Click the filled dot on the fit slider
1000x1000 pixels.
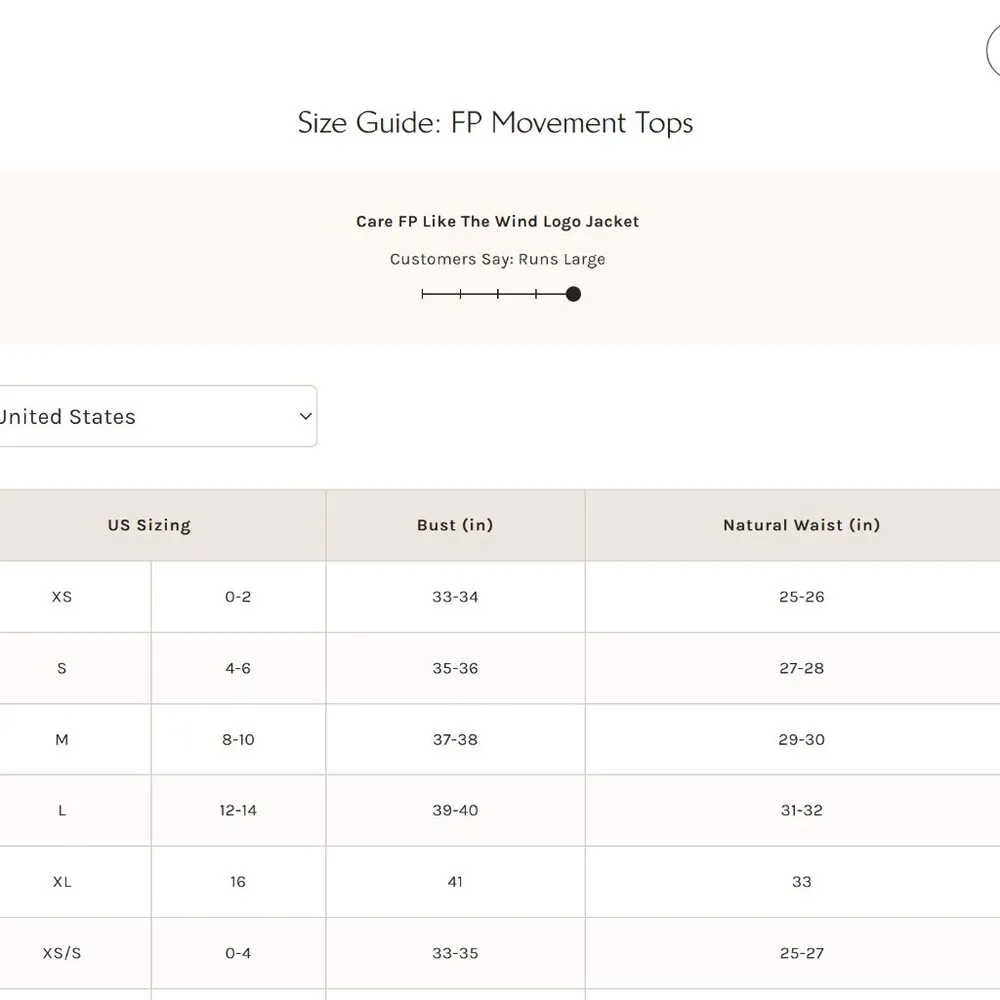click(x=573, y=294)
